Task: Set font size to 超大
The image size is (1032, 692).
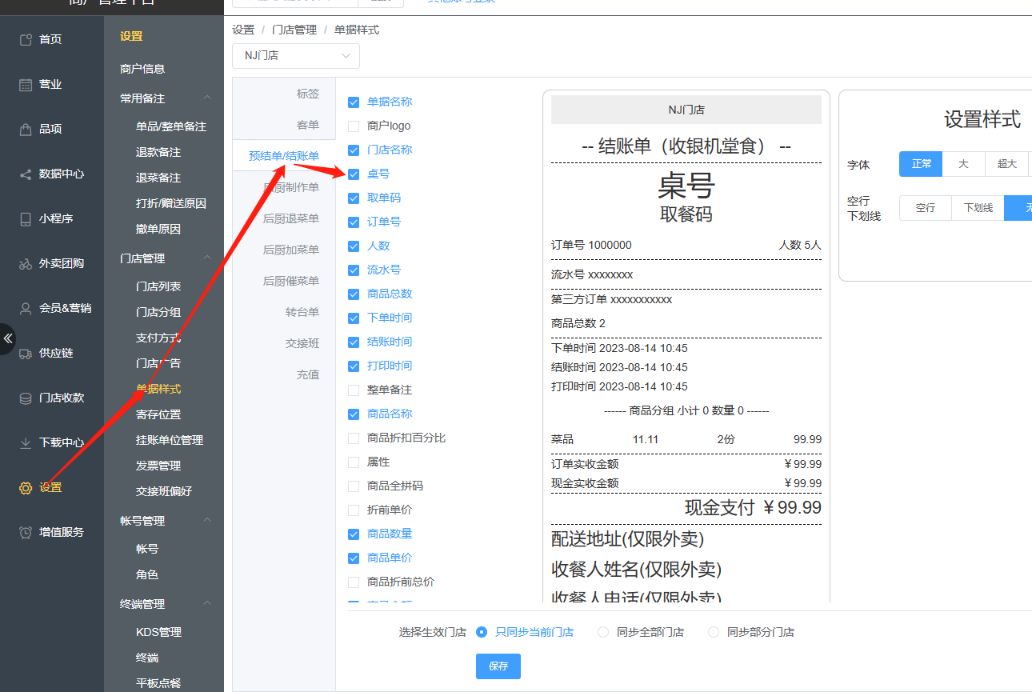Action: coord(1007,164)
